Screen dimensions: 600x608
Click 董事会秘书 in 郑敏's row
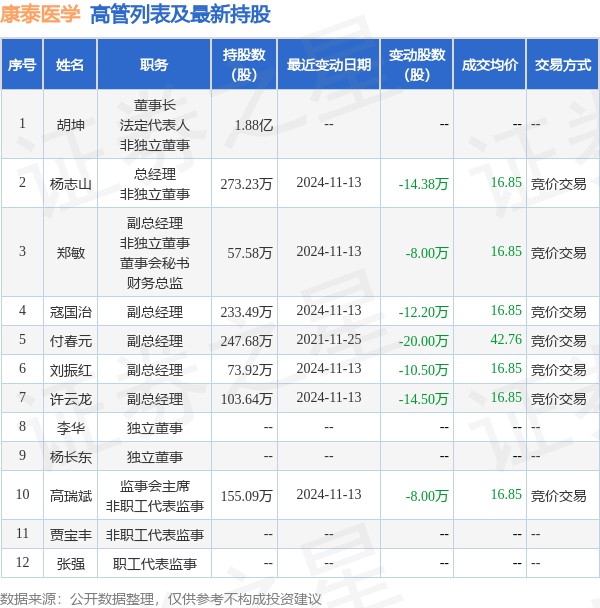[x=154, y=263]
